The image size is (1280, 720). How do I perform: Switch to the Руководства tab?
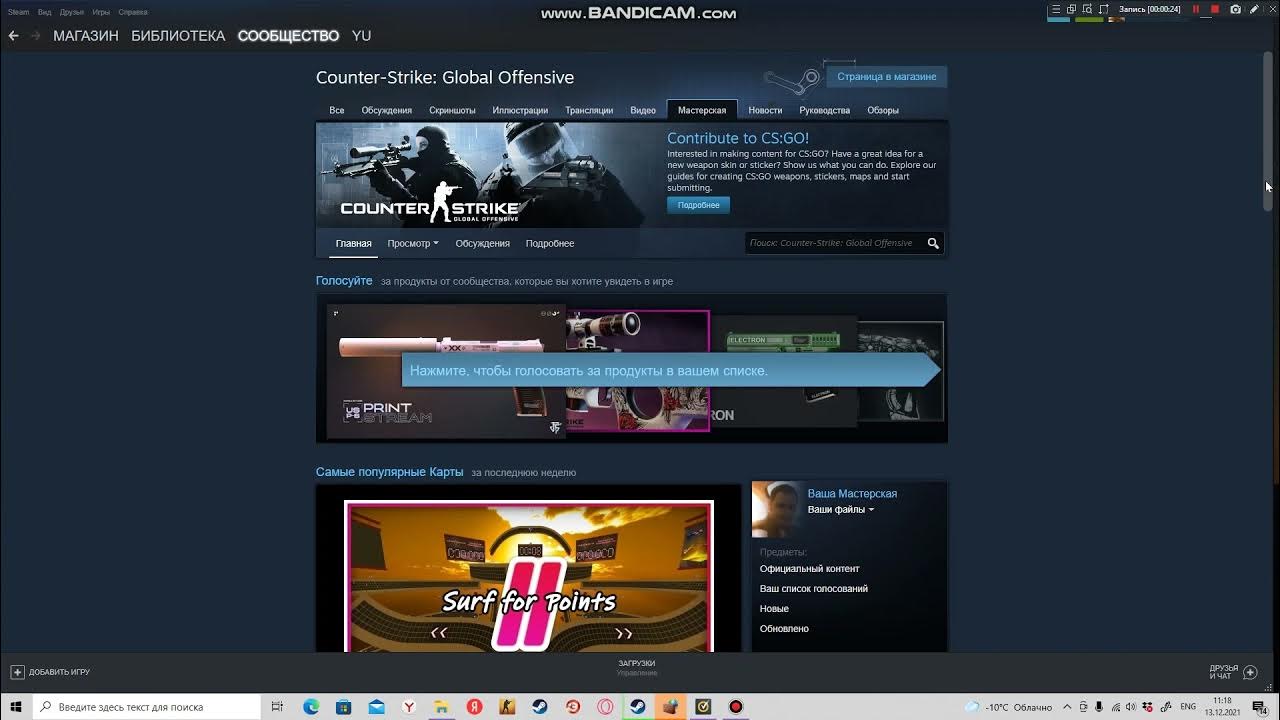(x=825, y=110)
